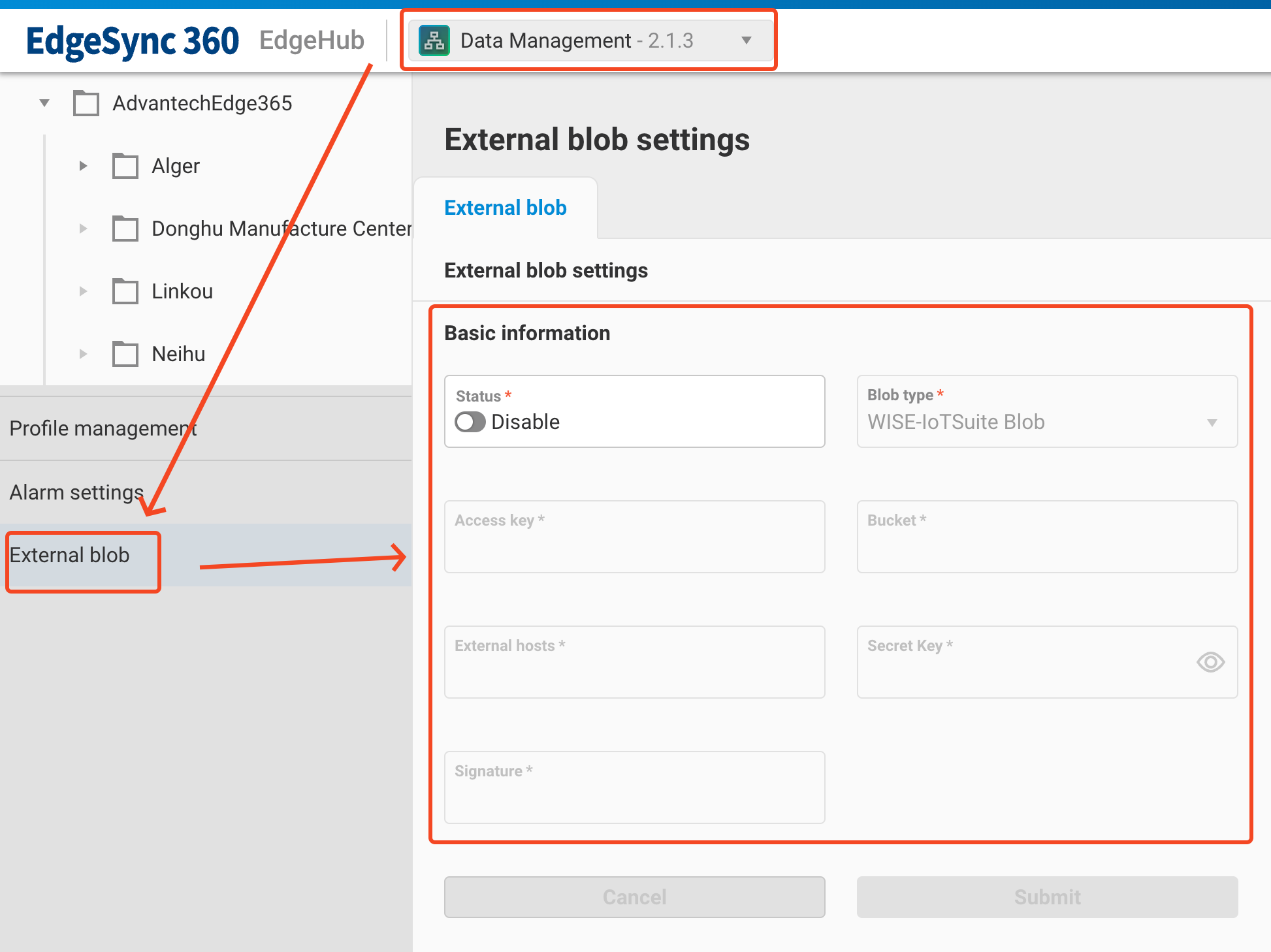Toggle the Status Disable switch
This screenshot has height=952, width=1271.
[470, 422]
